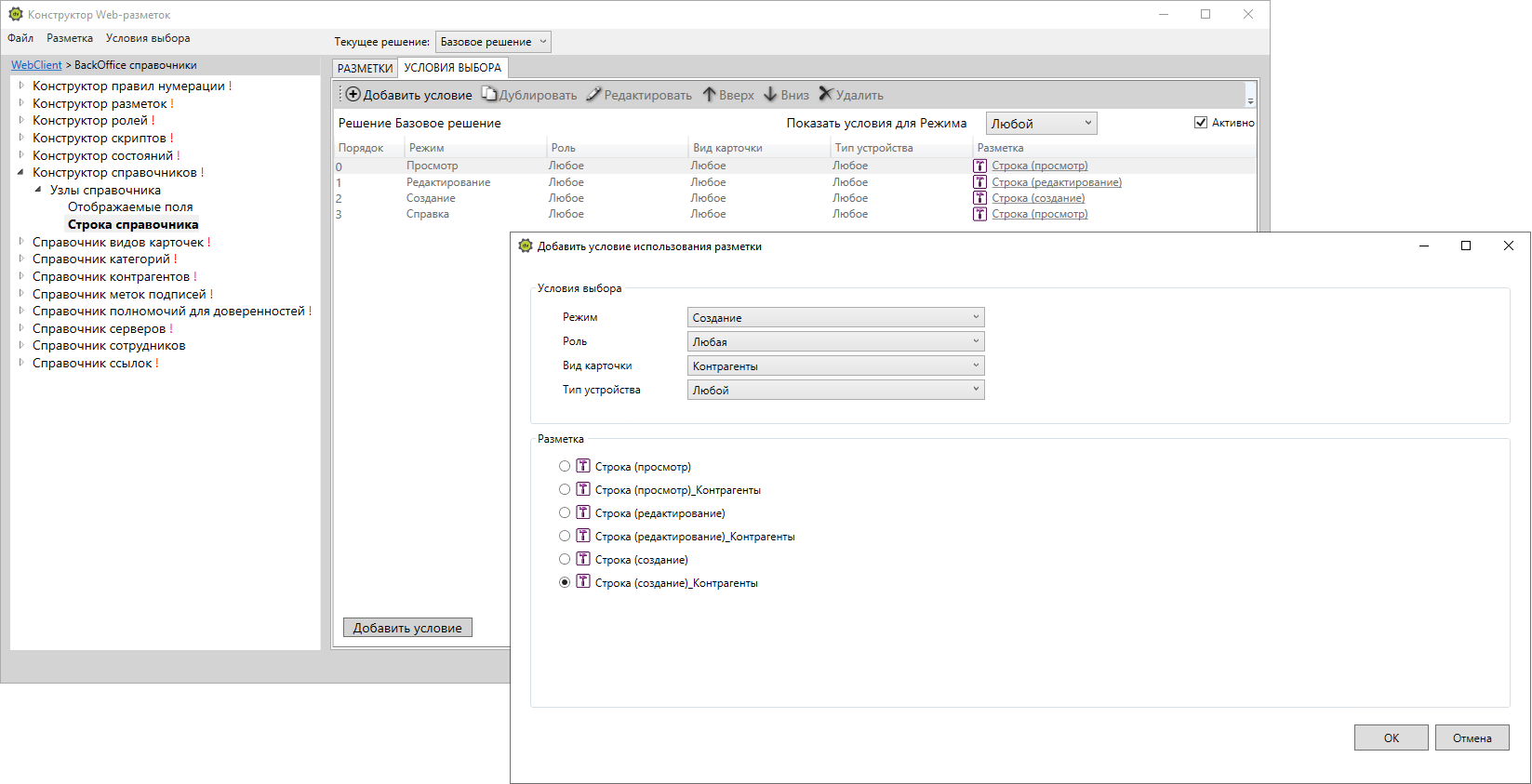Viewport: 1532px width, 784px height.
Task: Select Справочник серверов tree item
Action: [x=99, y=328]
